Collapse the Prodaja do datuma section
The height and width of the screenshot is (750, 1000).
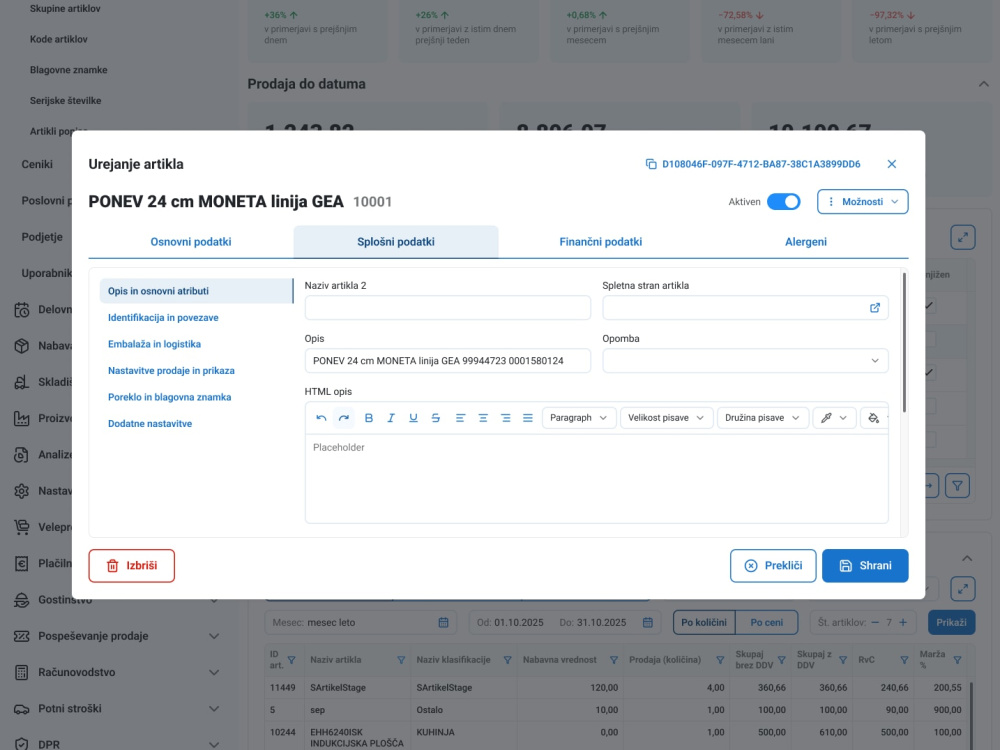pos(983,84)
